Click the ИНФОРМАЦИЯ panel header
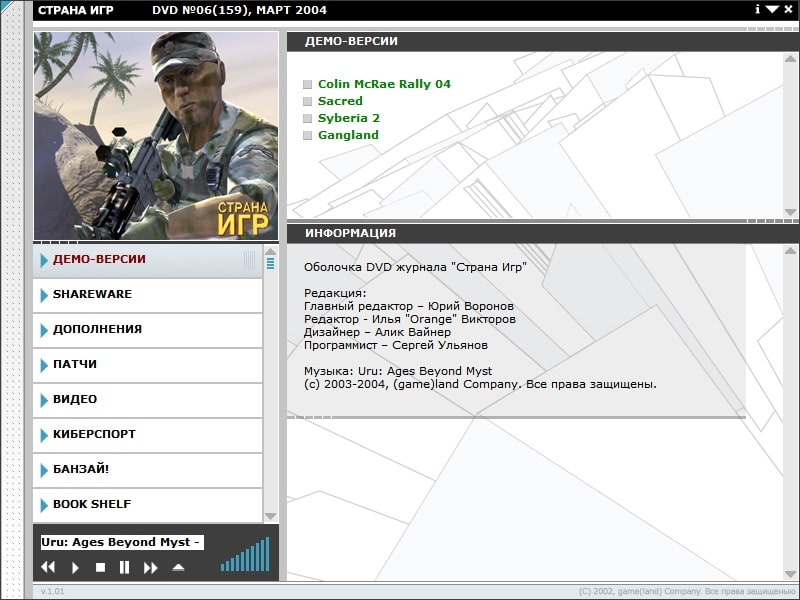Image resolution: width=800 pixels, height=600 pixels. pos(543,233)
